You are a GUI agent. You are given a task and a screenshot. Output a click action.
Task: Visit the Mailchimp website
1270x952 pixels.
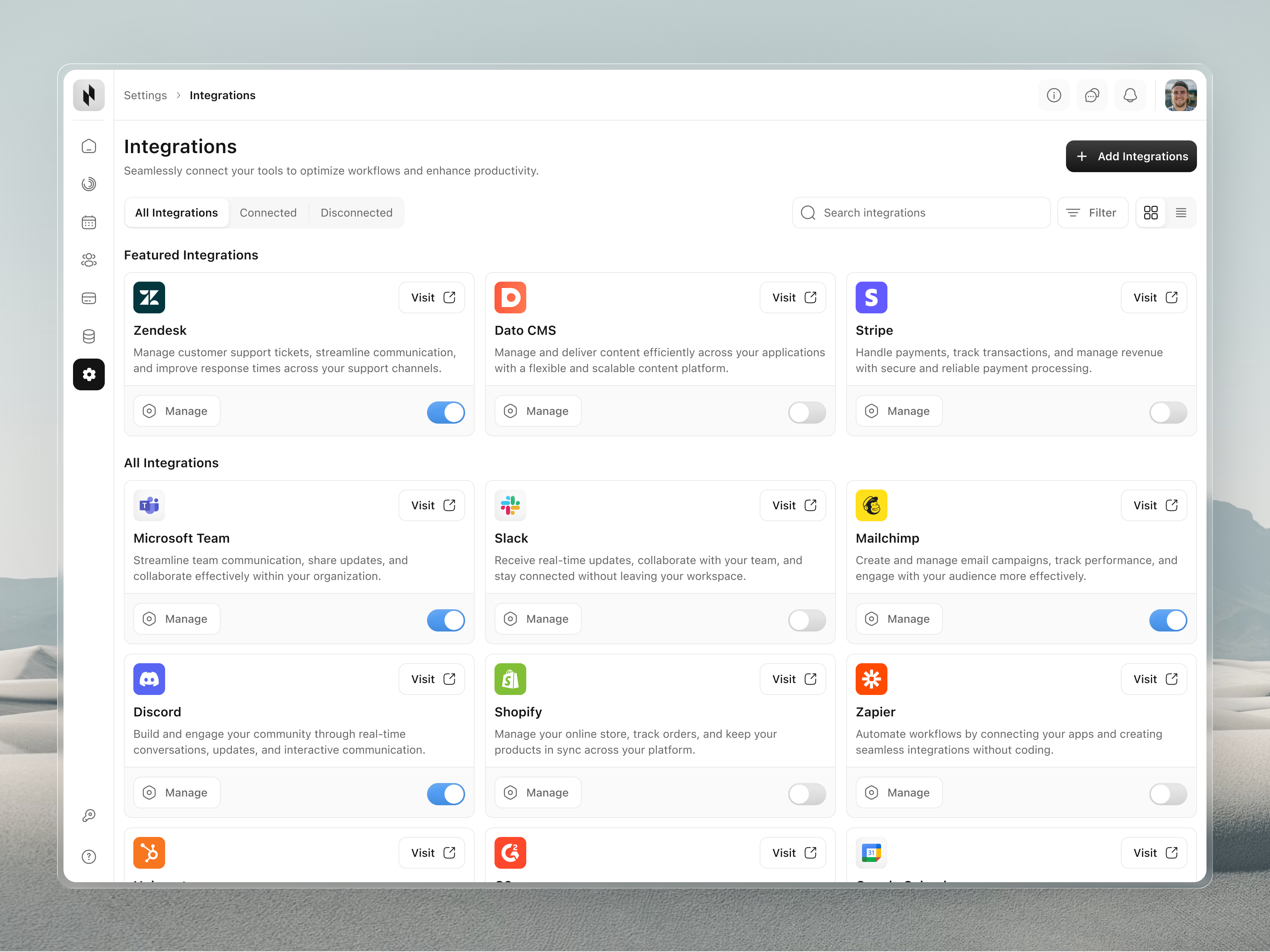pos(1154,506)
